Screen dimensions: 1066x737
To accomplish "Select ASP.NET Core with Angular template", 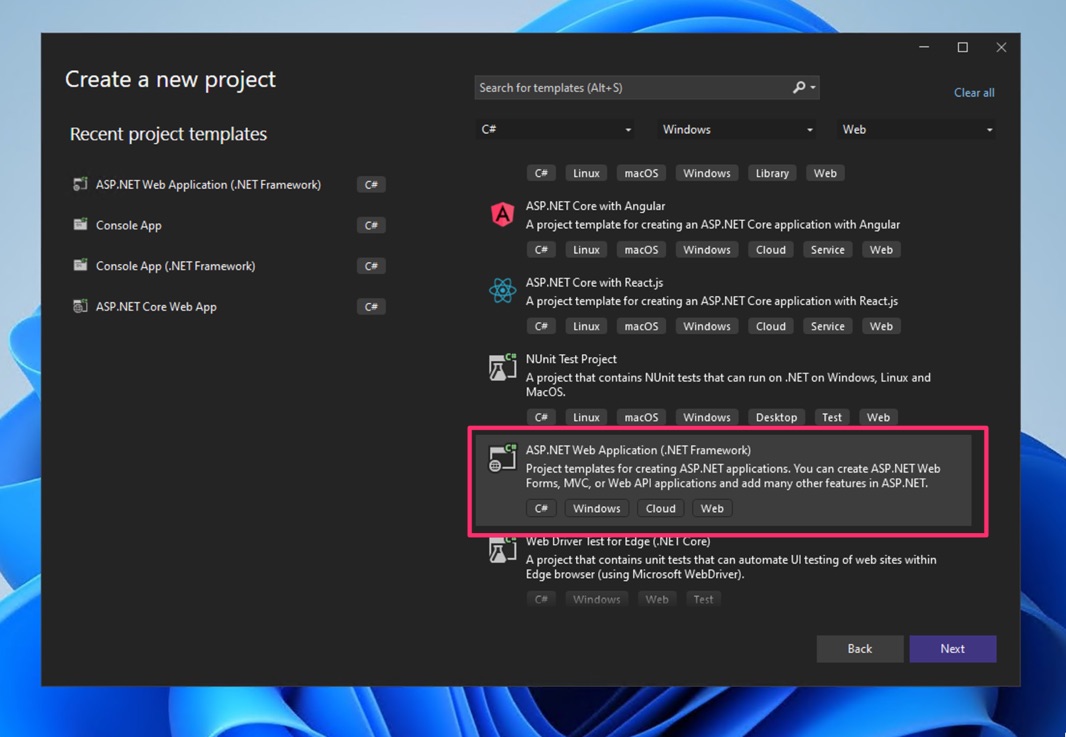I will 595,206.
